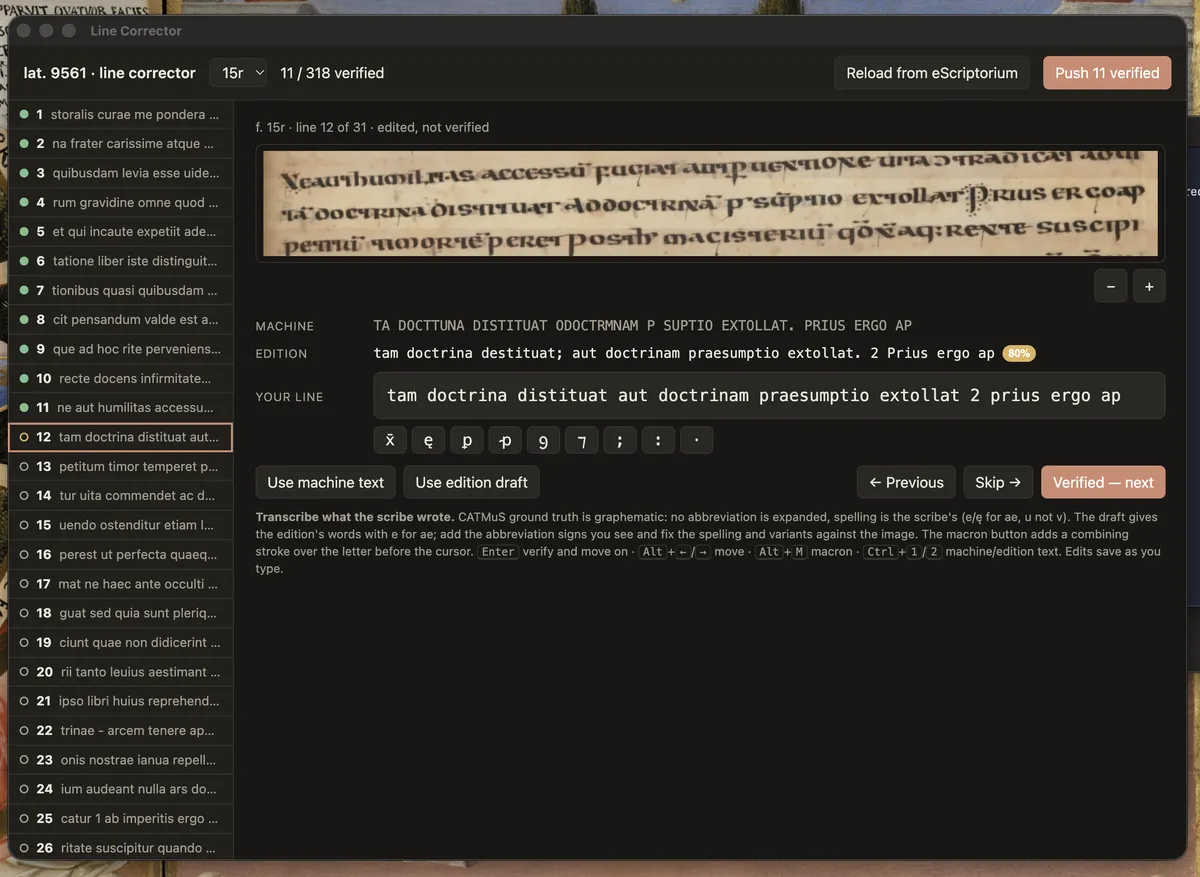Insert the Tironian et ⁊ sign
The image size is (1200, 877).
tap(581, 440)
